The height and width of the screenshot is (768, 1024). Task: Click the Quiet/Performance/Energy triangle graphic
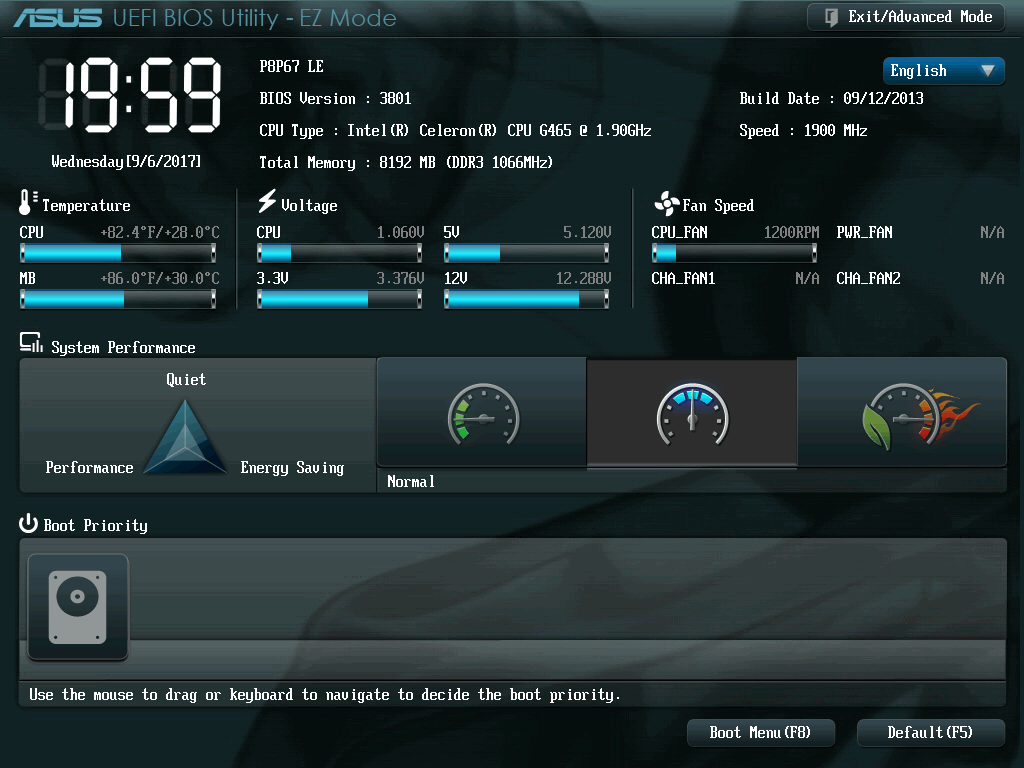coord(185,437)
